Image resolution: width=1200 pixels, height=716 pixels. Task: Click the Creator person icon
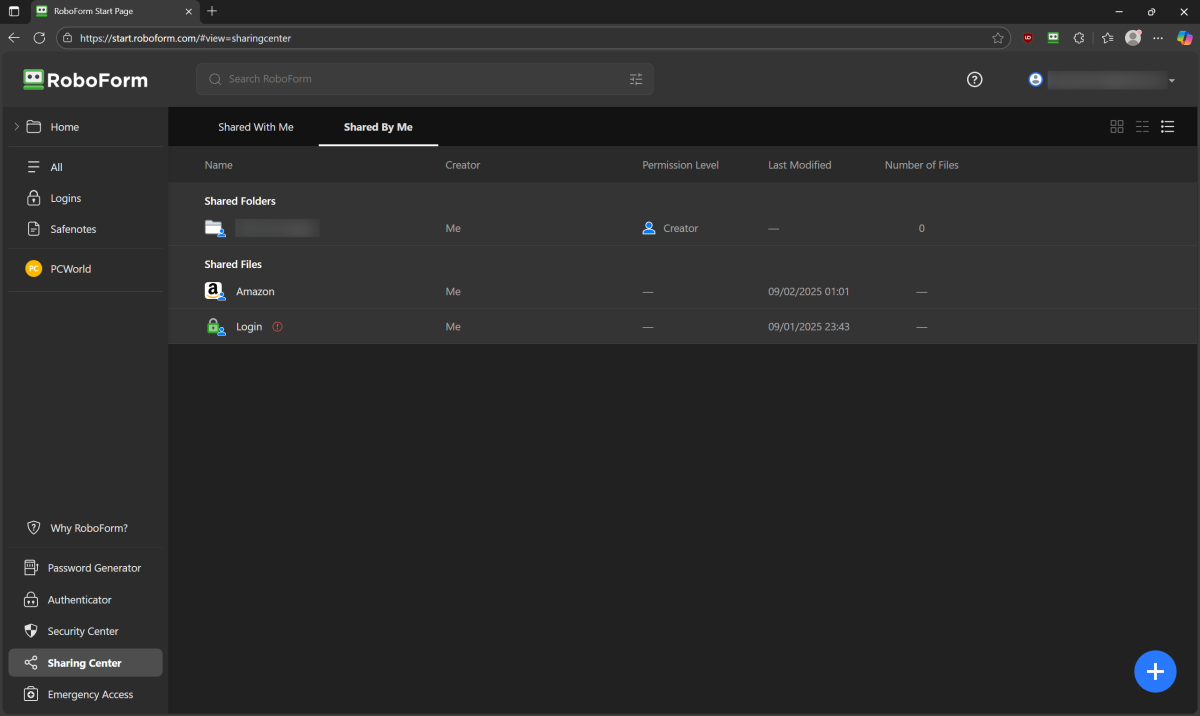point(649,228)
